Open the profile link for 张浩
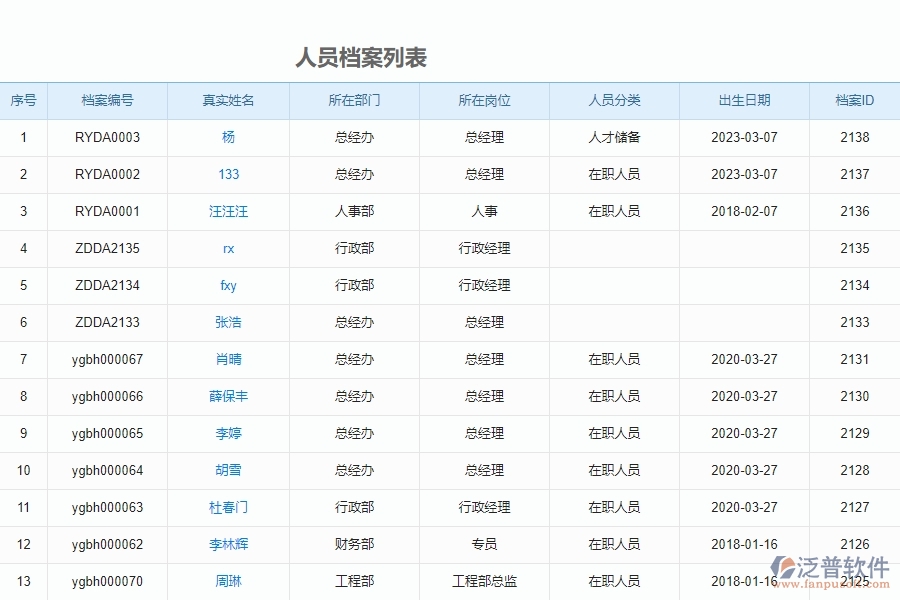This screenshot has height=600, width=900. pyautogui.click(x=228, y=322)
